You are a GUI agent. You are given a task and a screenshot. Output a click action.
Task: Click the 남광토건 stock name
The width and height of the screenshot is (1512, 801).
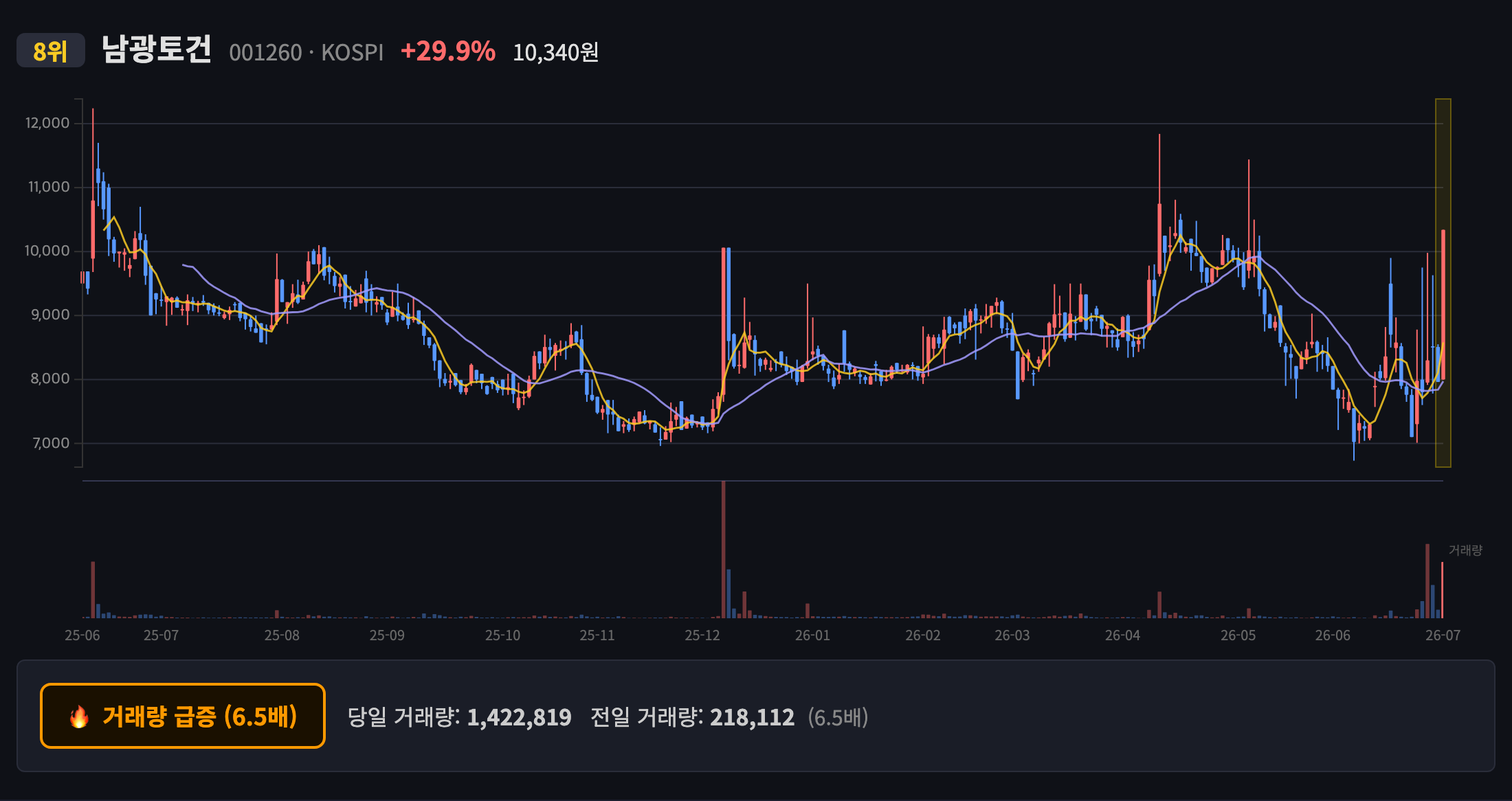click(157, 49)
